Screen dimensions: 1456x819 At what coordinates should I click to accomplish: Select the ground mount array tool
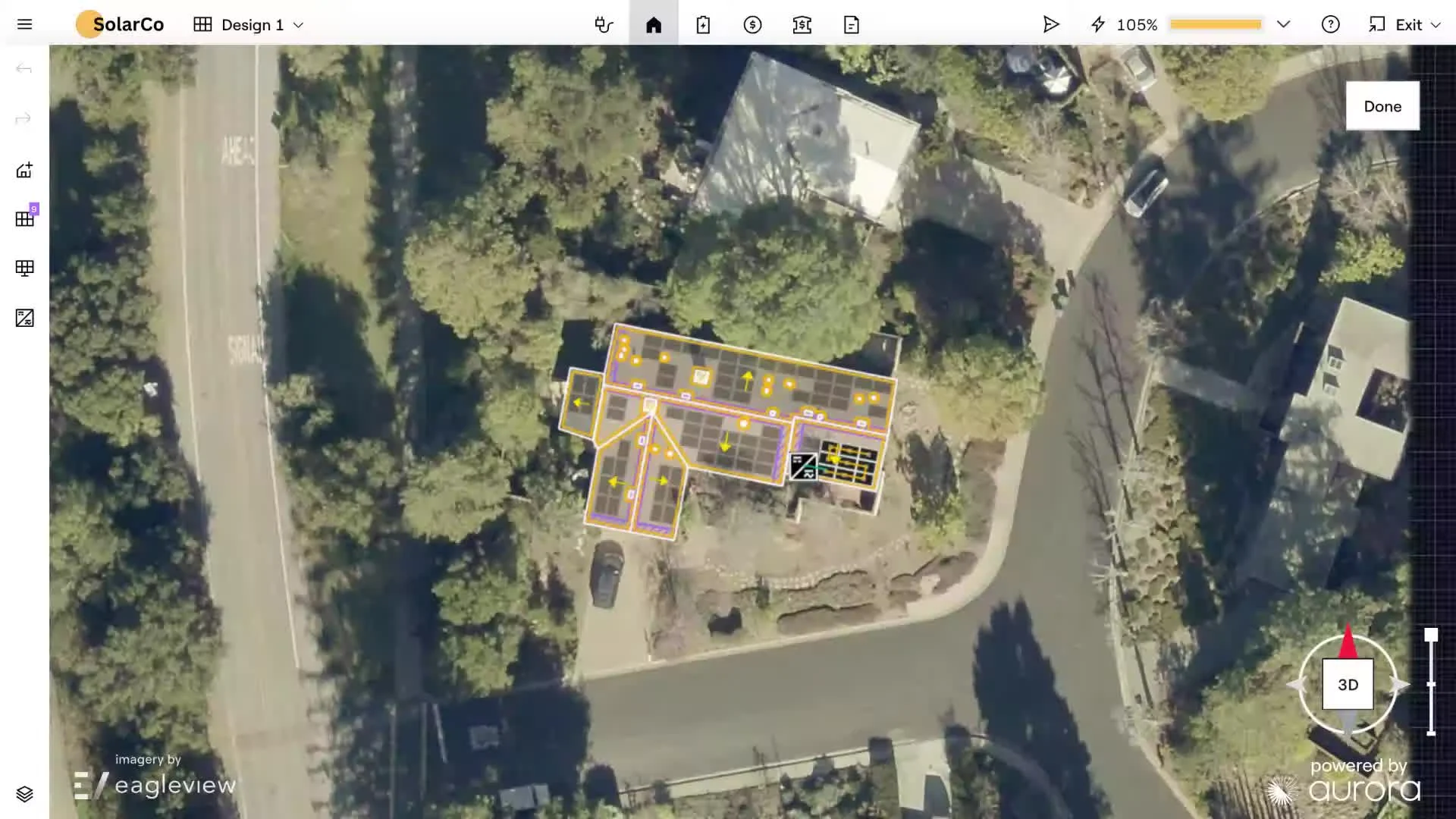coord(24,268)
